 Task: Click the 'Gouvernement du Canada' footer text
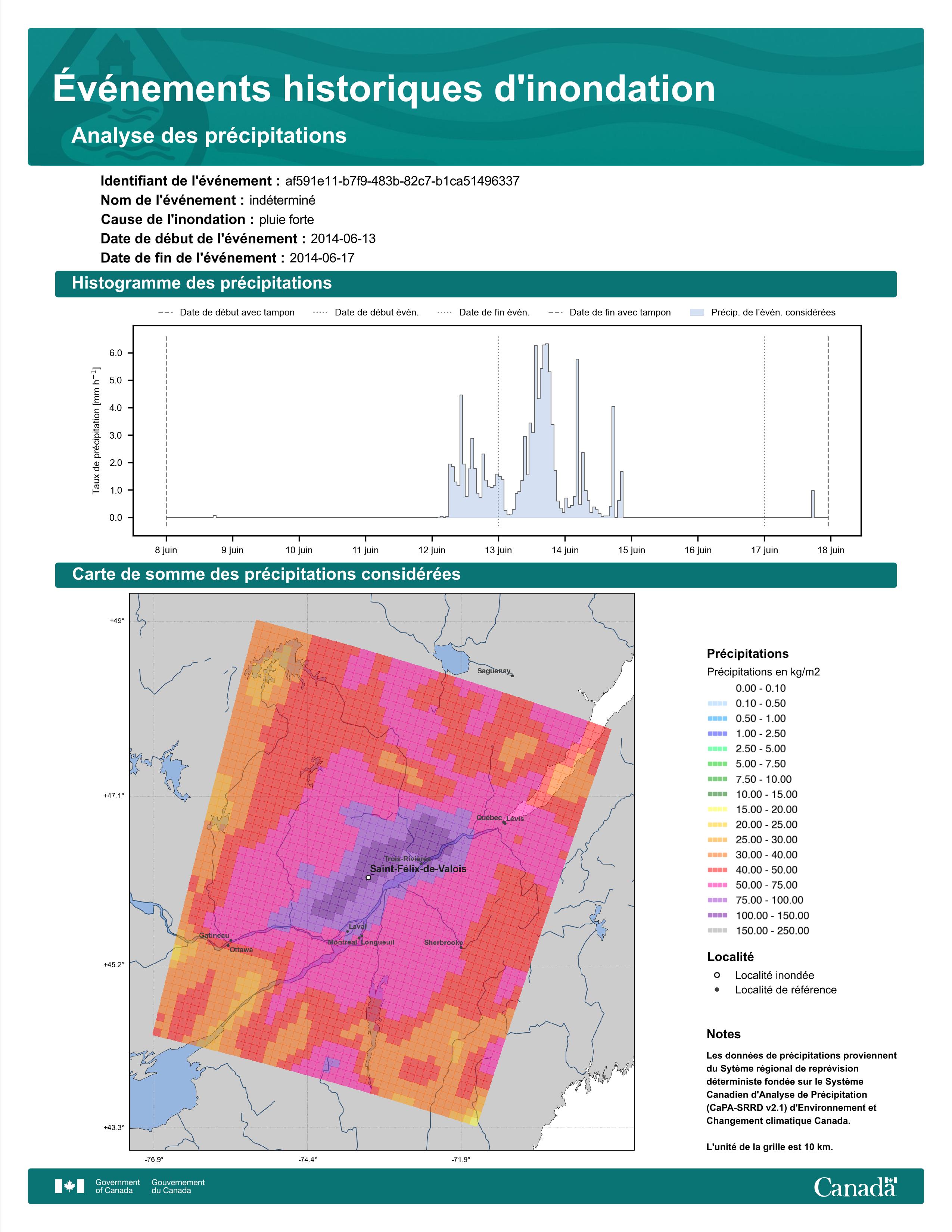coord(178,1186)
